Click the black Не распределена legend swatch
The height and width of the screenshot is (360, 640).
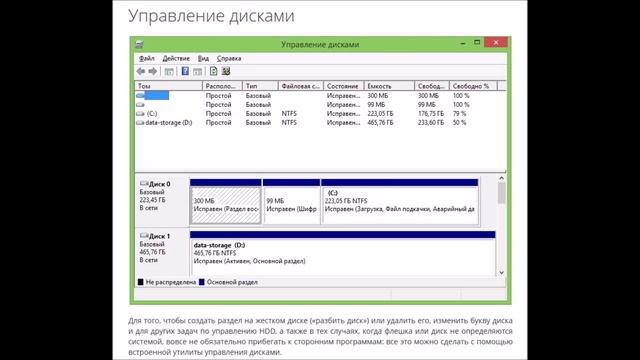141,282
